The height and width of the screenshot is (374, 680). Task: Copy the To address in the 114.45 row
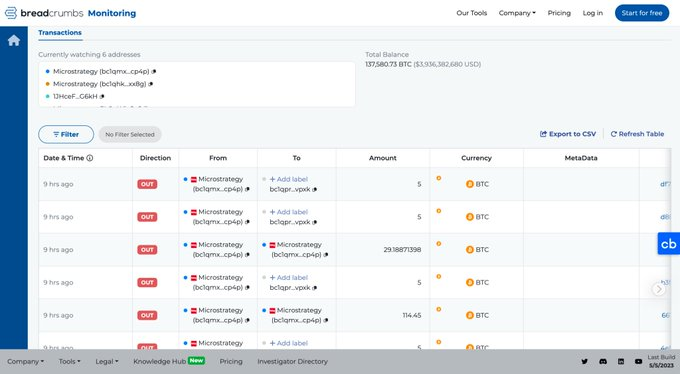coord(326,321)
